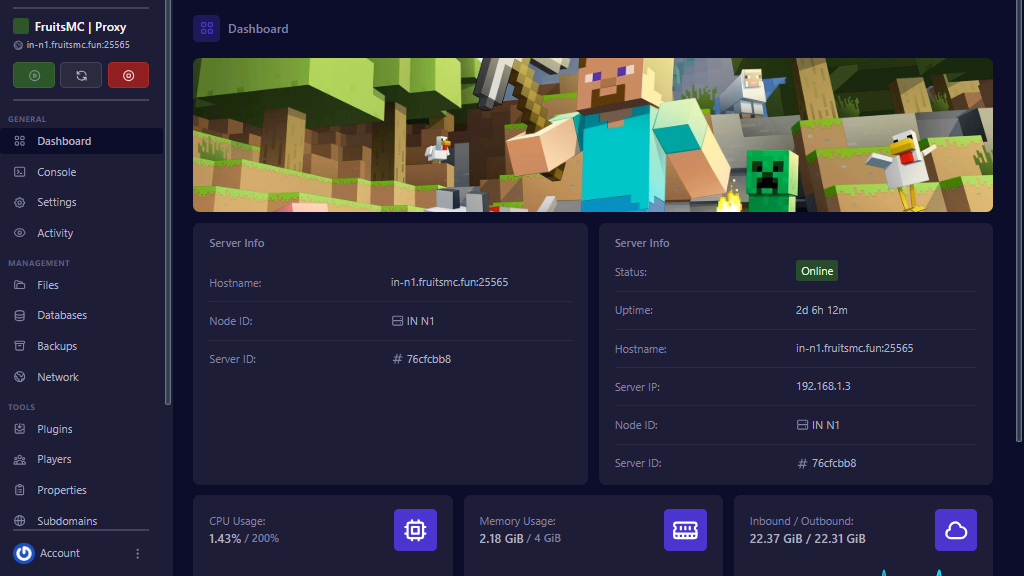Restart the server using the refresh icon
Screen dimensions: 1024x576
(x=81, y=74)
